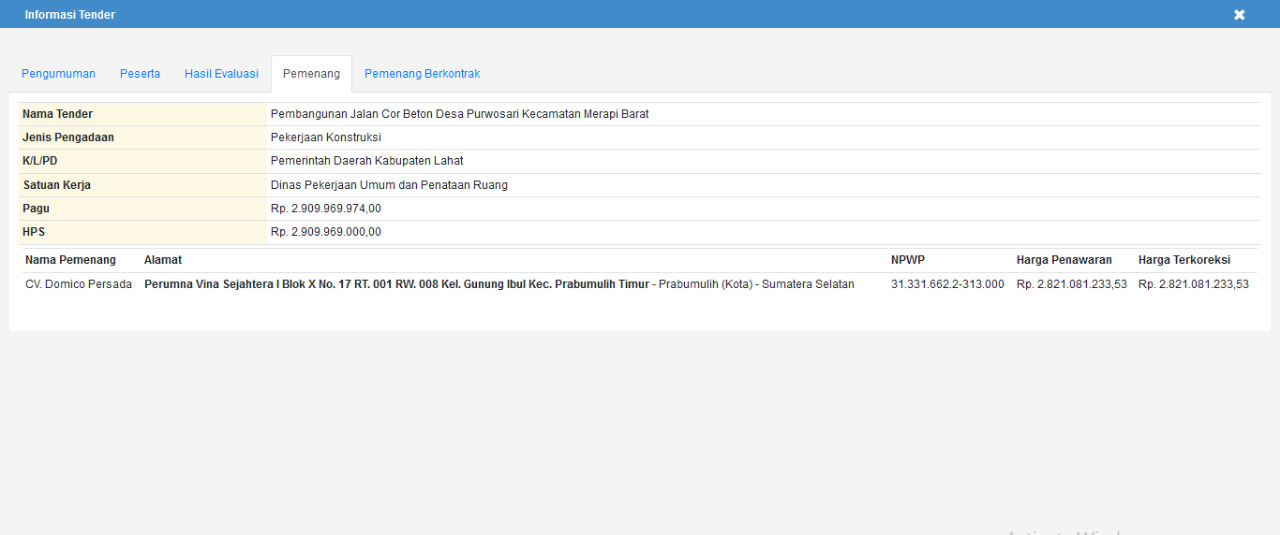Click the Harga Penawaran column header
The image size is (1280, 535).
click(x=1064, y=260)
